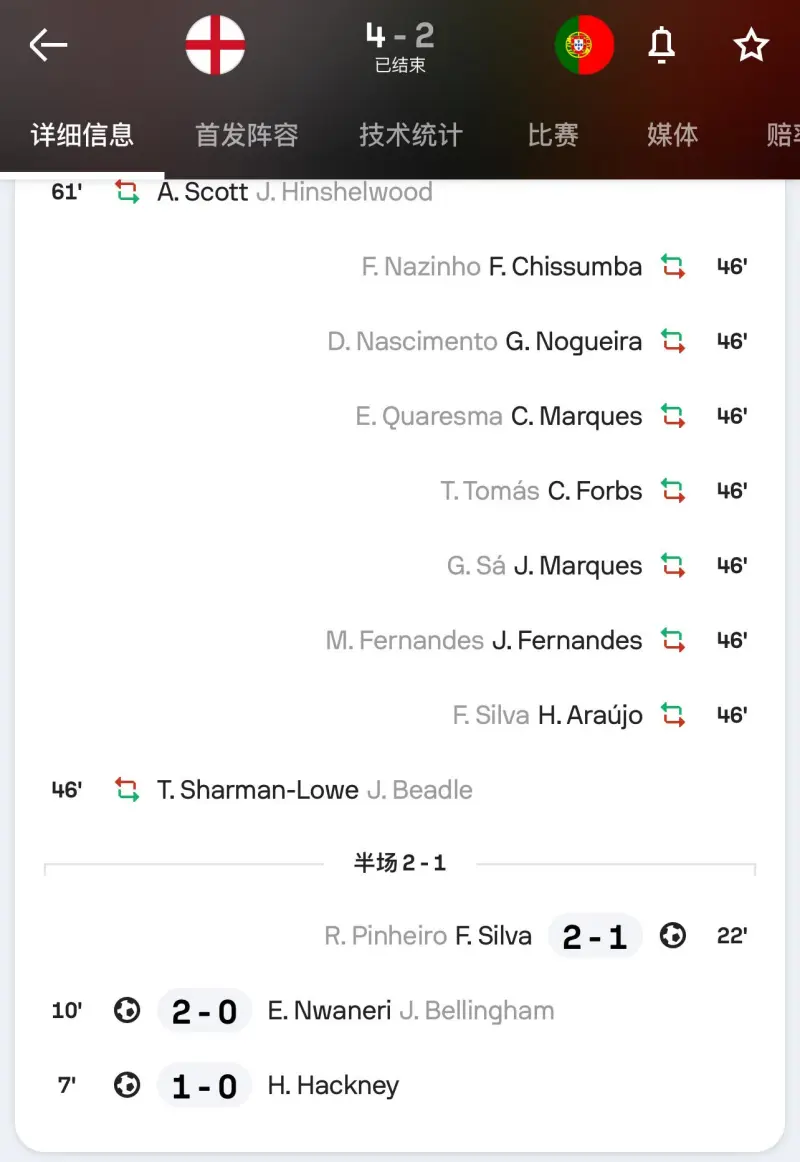
Task: Tap the 4 - 2 final score header
Action: pyautogui.click(x=399, y=38)
